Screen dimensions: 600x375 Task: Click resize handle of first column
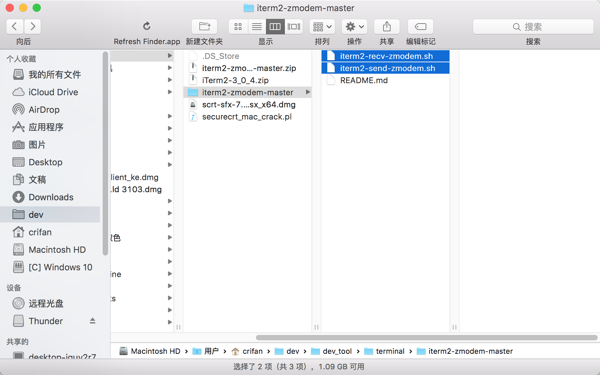point(178,327)
